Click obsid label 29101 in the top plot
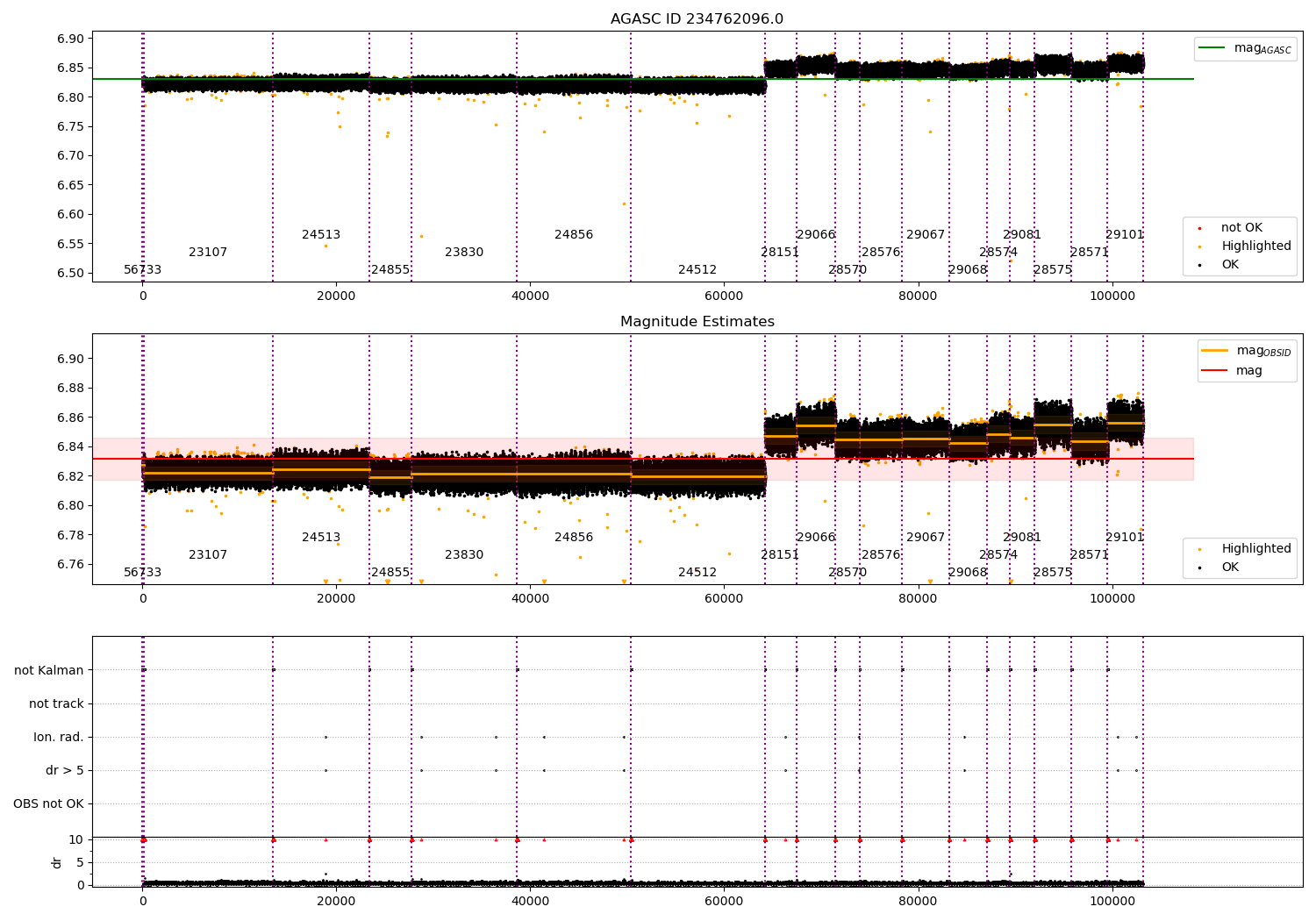Viewport: 1316px width, 921px height. 1125,235
